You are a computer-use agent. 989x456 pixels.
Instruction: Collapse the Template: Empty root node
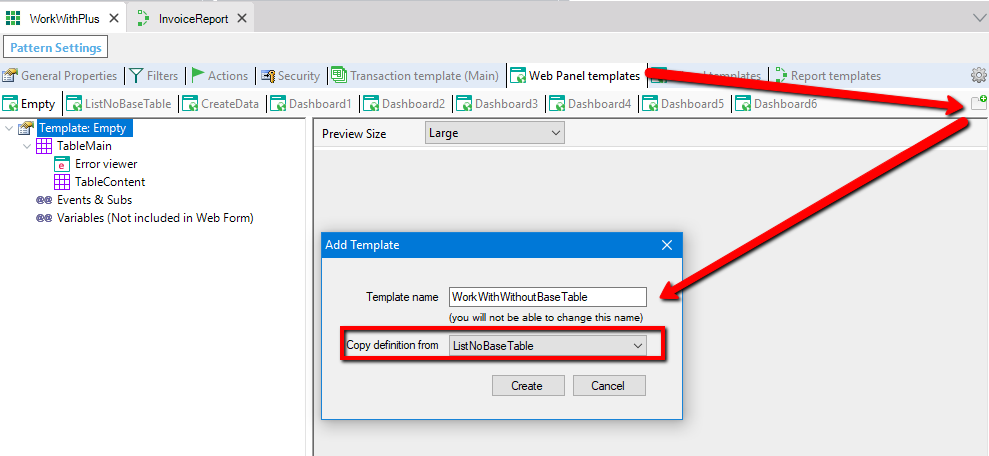(9, 128)
